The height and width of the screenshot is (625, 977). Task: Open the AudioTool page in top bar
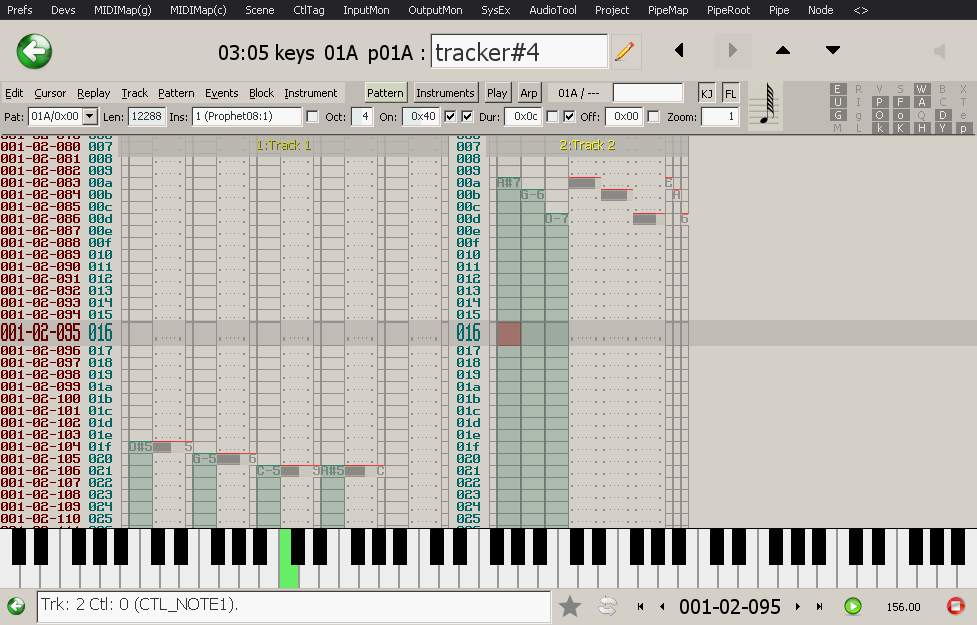[553, 10]
